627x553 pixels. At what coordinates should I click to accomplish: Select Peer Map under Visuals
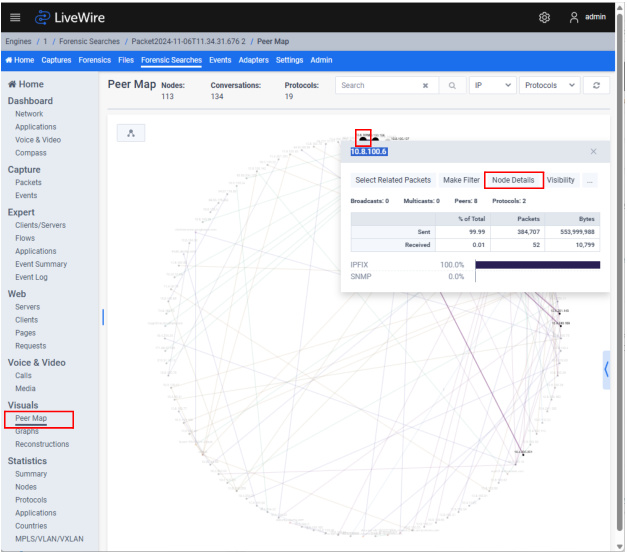31,418
